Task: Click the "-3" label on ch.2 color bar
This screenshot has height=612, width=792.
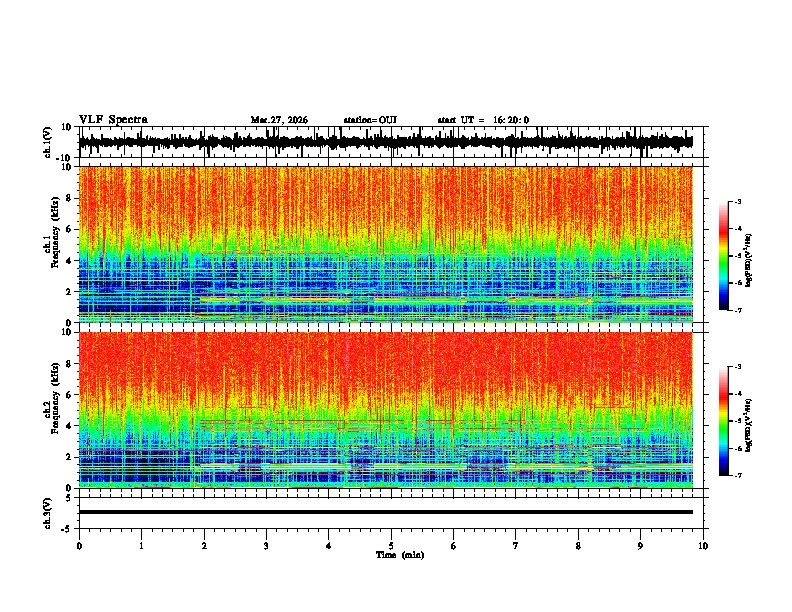Action: click(737, 367)
